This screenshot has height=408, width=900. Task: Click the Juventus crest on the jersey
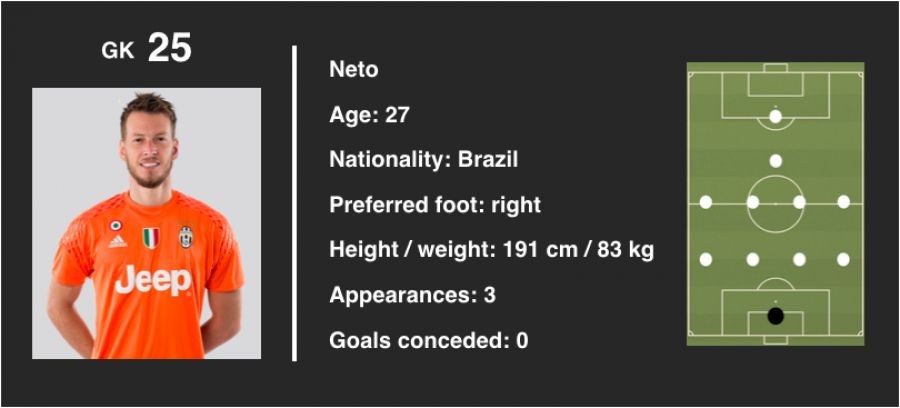click(187, 237)
